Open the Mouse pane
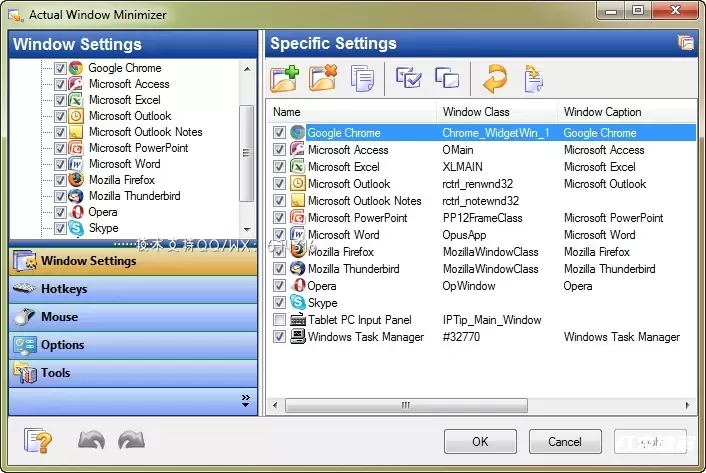 point(133,317)
